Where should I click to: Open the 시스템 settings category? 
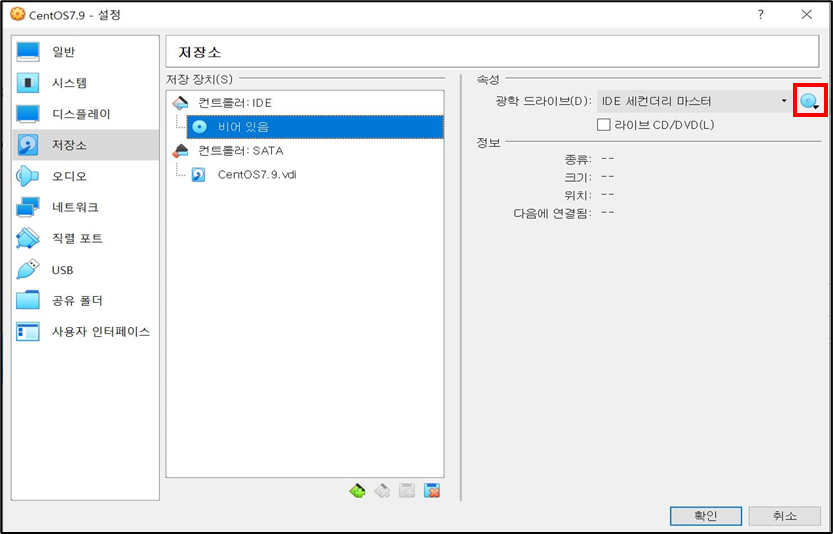coord(85,83)
